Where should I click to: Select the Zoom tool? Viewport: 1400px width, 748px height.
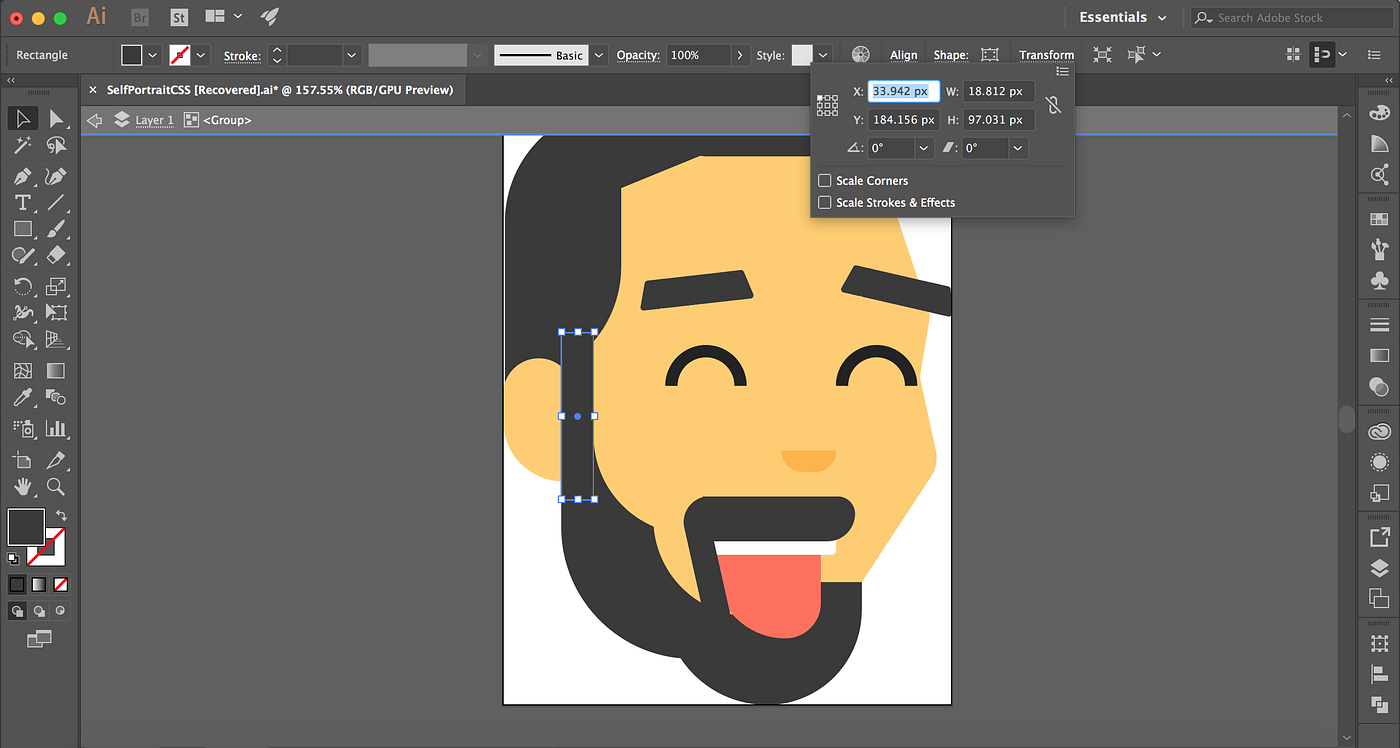[56, 487]
